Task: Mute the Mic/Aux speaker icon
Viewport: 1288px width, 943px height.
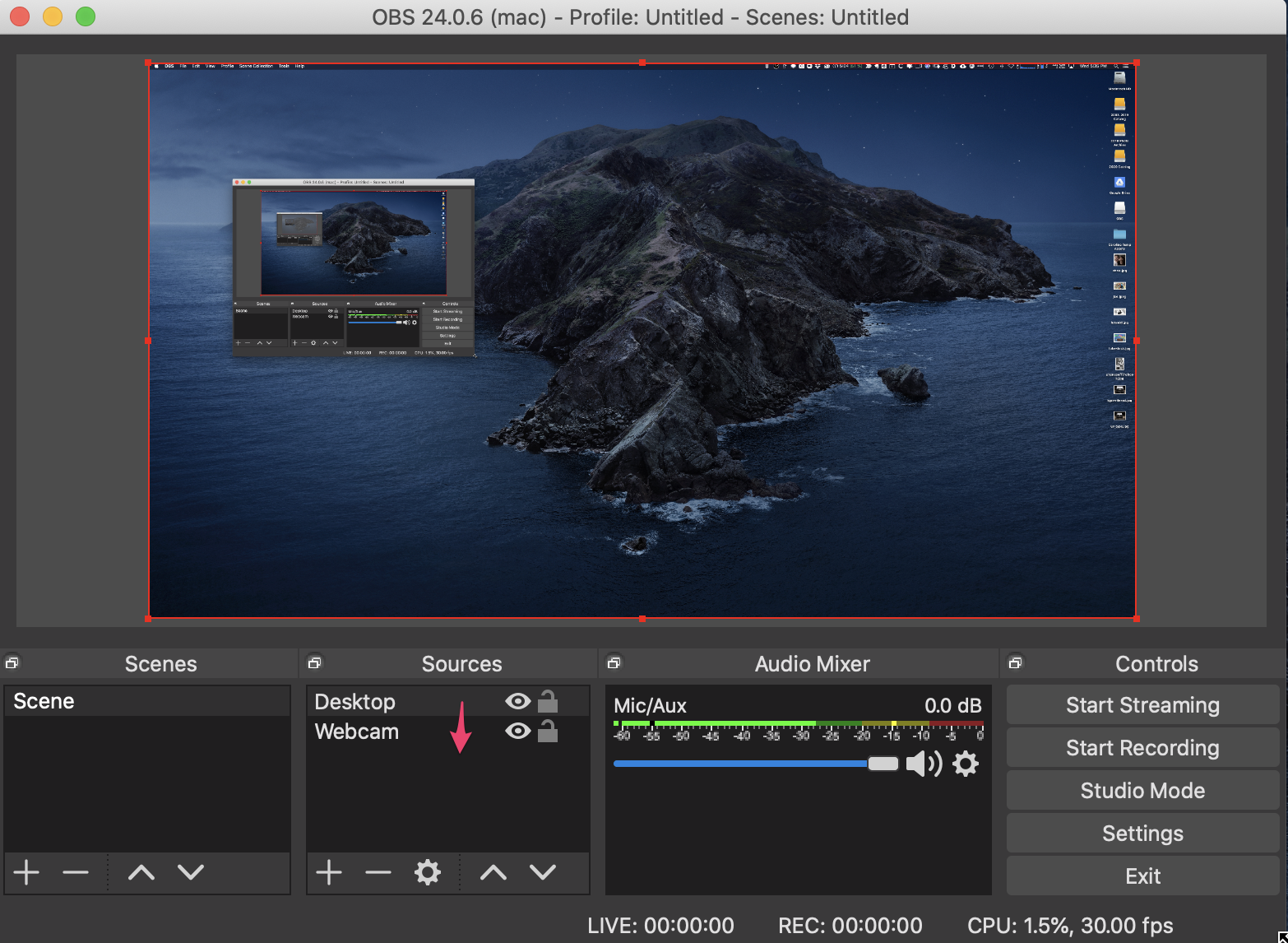Action: click(x=923, y=764)
